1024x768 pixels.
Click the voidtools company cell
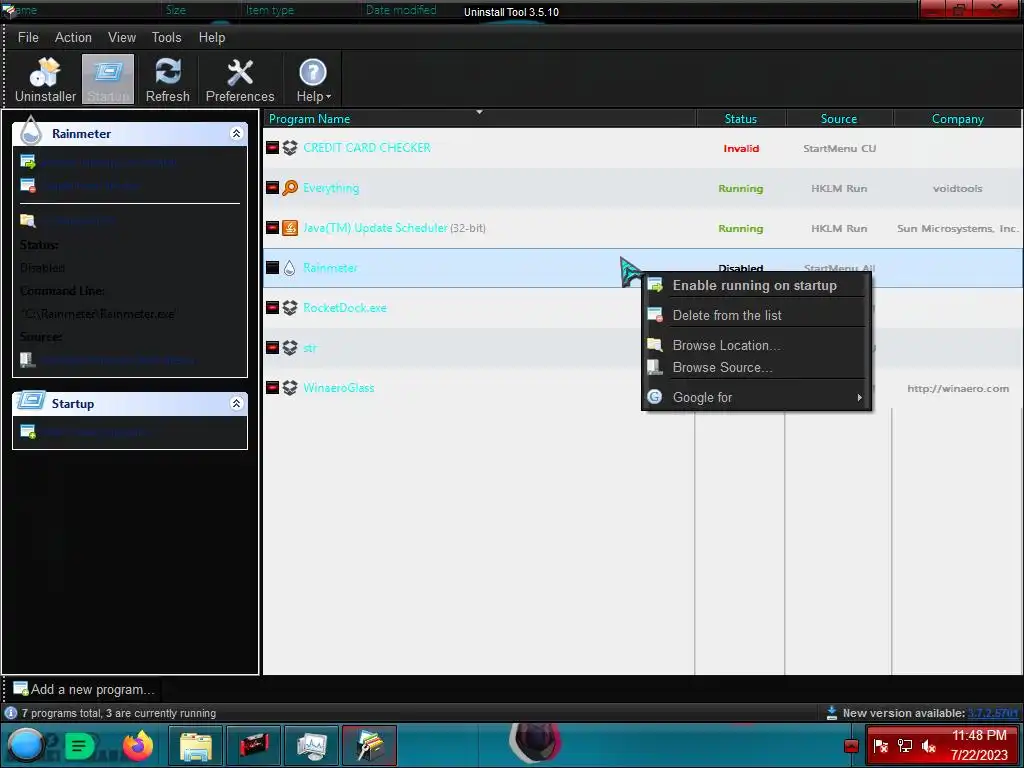click(x=957, y=188)
